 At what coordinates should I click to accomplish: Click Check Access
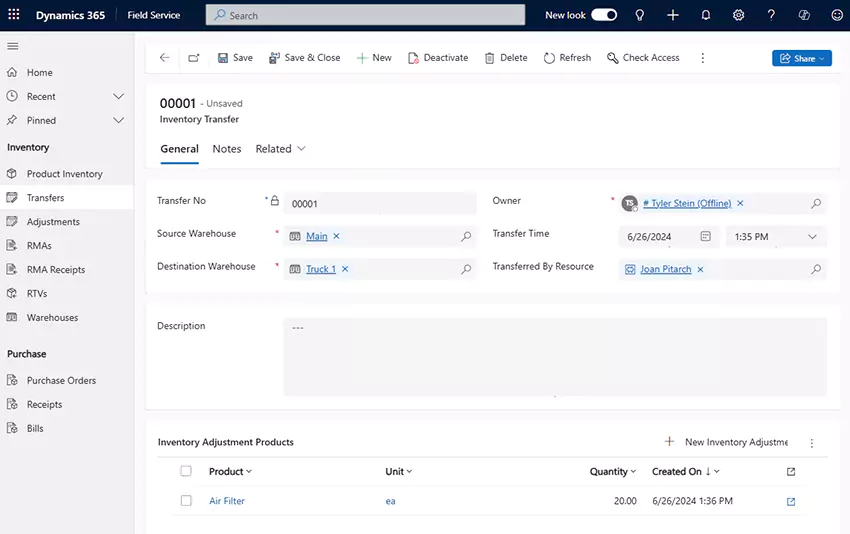click(643, 57)
